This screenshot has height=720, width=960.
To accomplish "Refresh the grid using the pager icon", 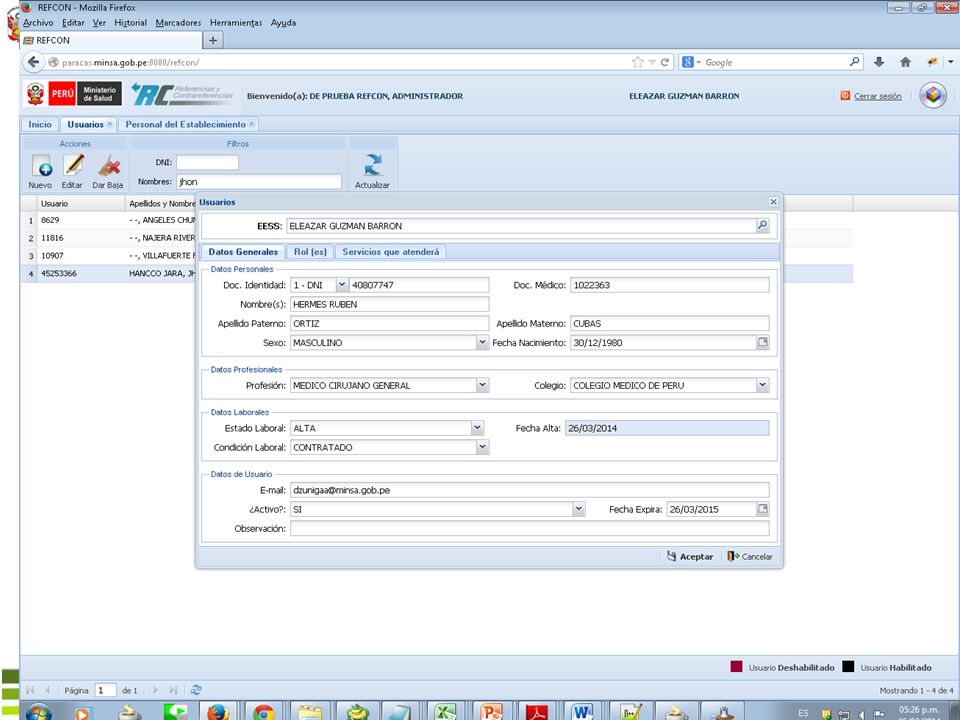I will pyautogui.click(x=196, y=690).
